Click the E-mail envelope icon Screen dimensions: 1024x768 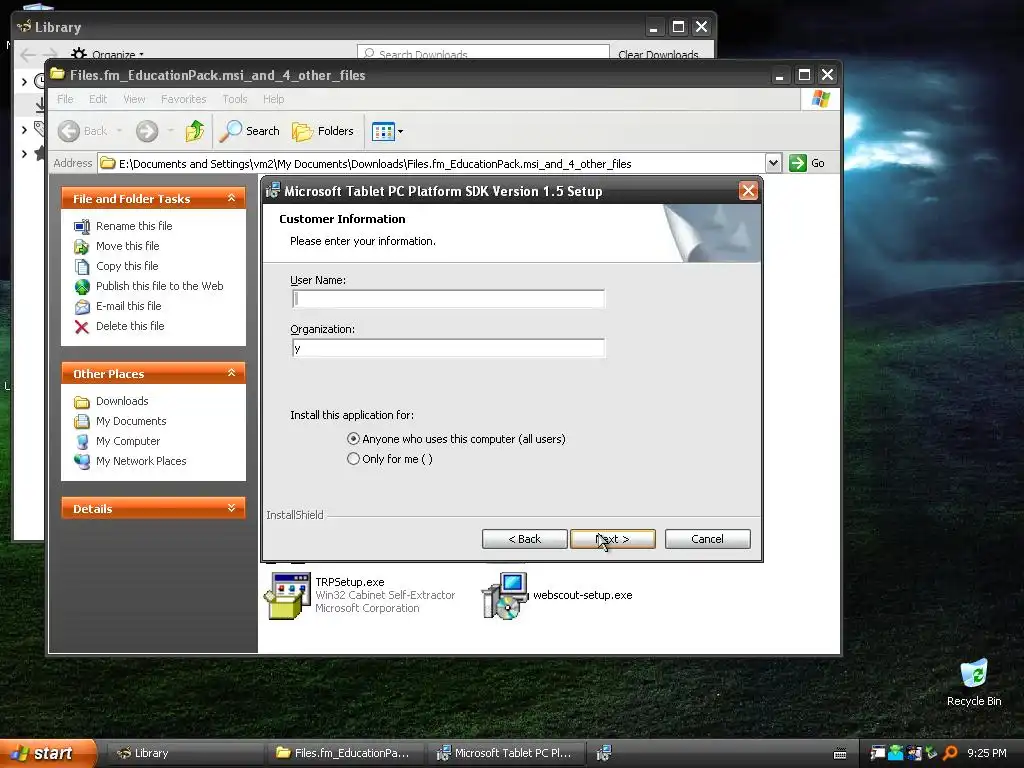(x=82, y=307)
